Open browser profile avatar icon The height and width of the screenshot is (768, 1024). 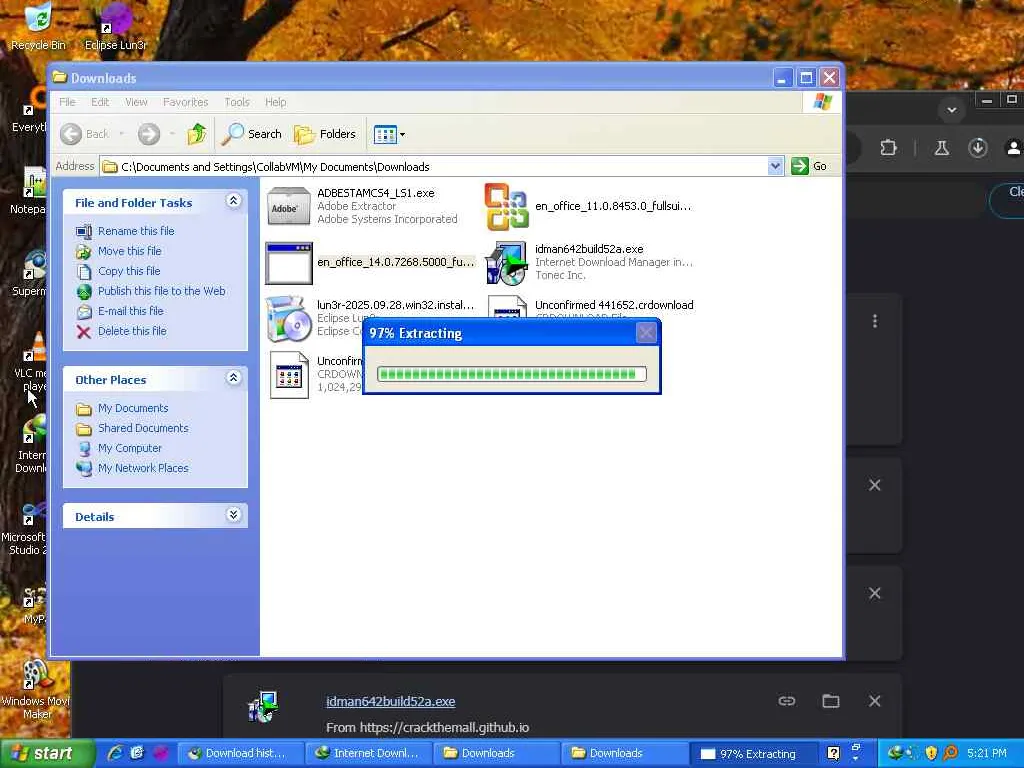[1014, 148]
